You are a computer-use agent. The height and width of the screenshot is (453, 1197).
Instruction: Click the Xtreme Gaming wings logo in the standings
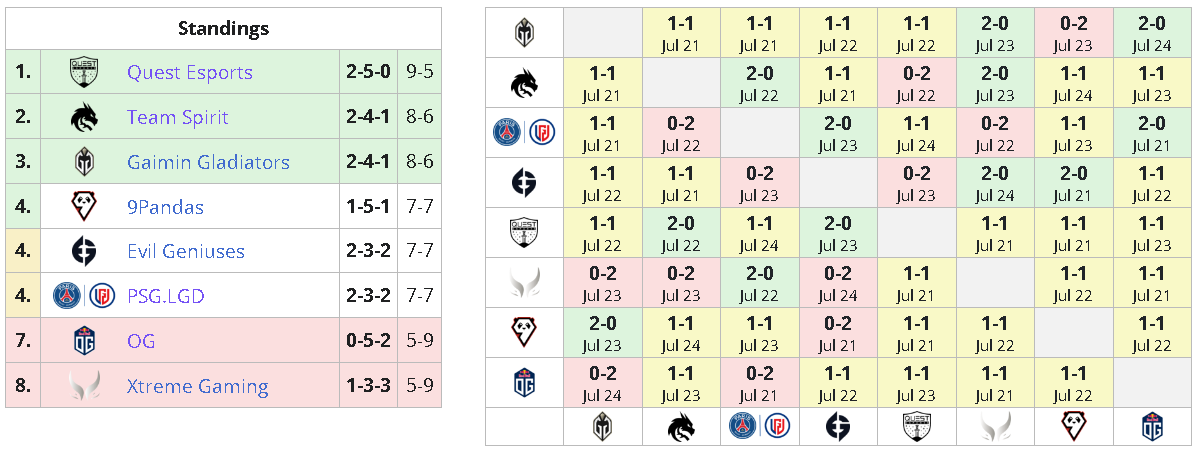click(x=84, y=386)
